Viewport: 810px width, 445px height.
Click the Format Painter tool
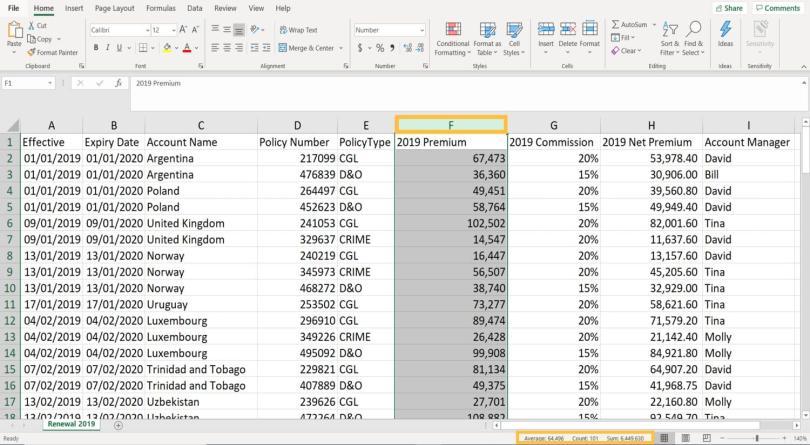click(x=55, y=52)
